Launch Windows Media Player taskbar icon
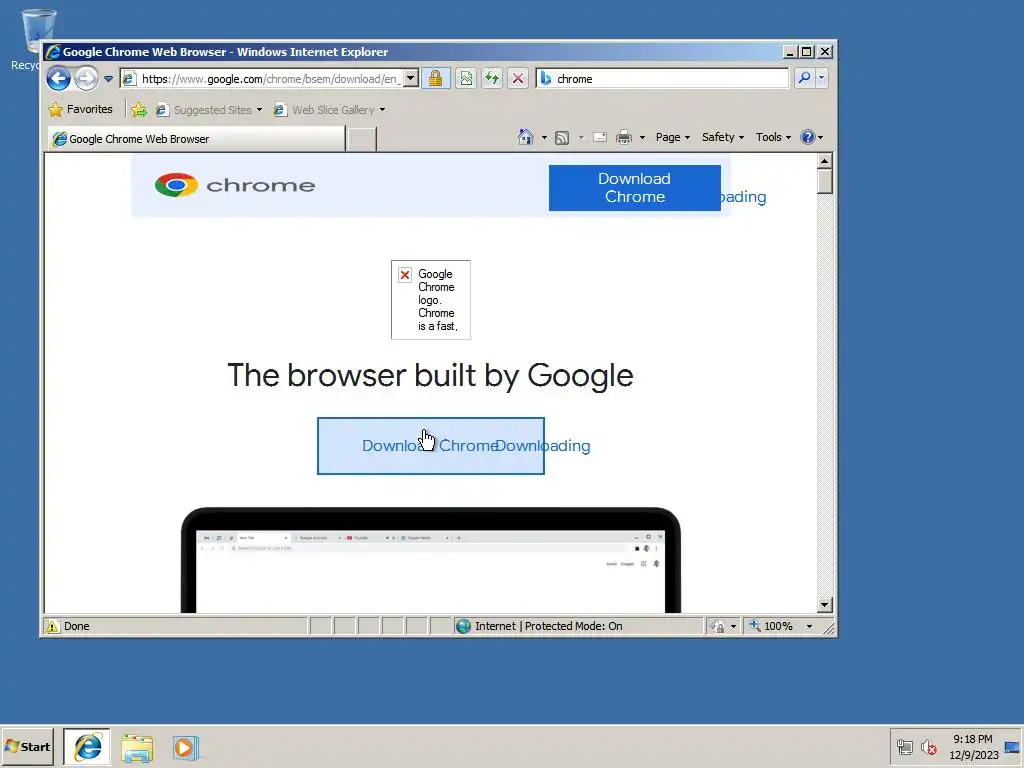This screenshot has width=1024, height=768. click(x=185, y=748)
